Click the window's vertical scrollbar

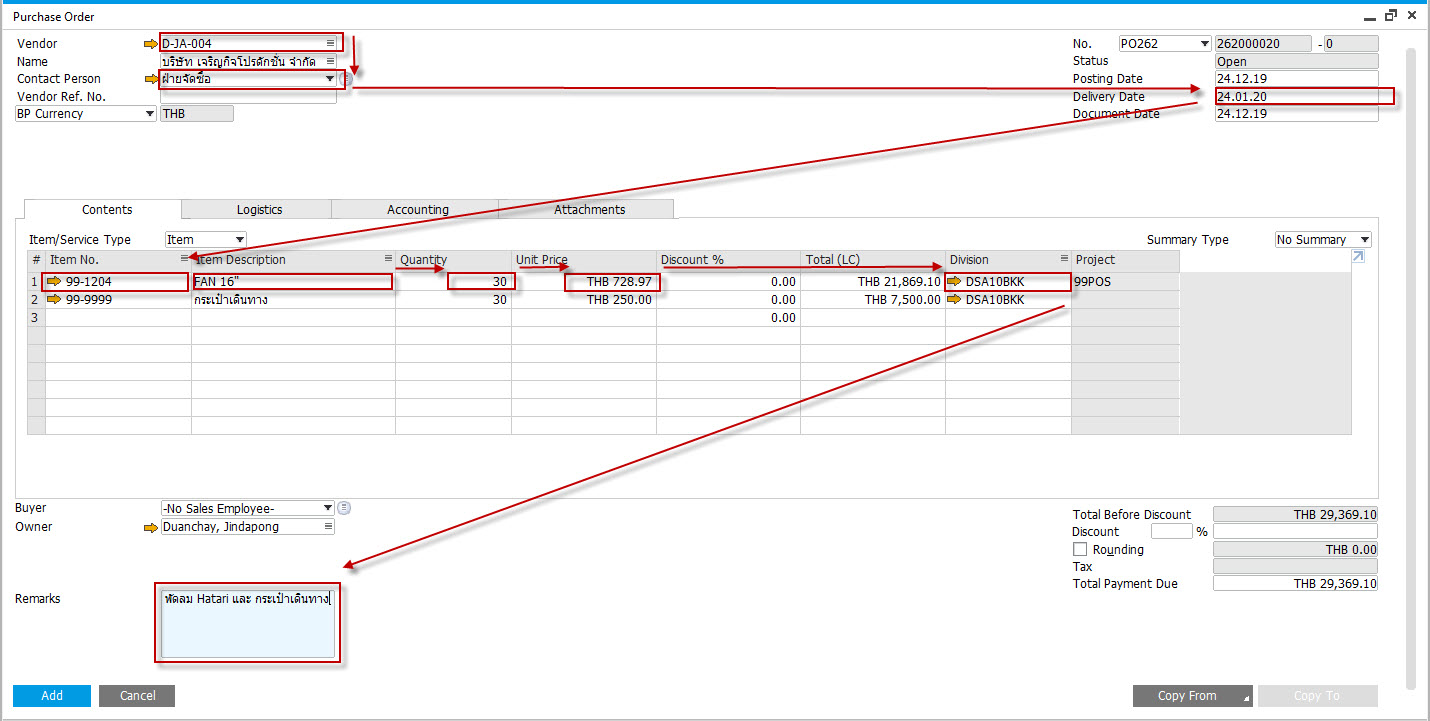click(1410, 369)
